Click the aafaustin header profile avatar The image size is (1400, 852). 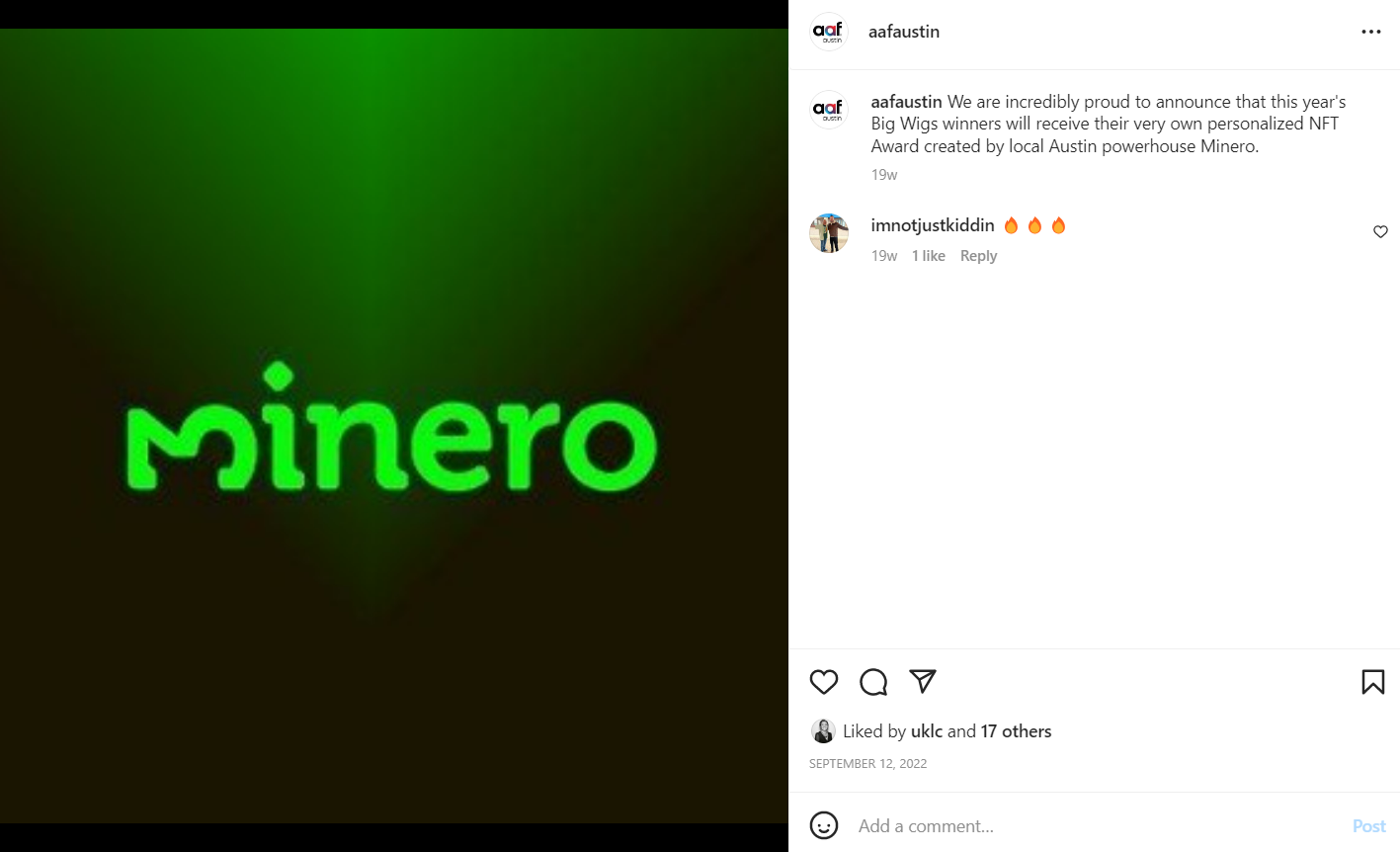pos(828,32)
